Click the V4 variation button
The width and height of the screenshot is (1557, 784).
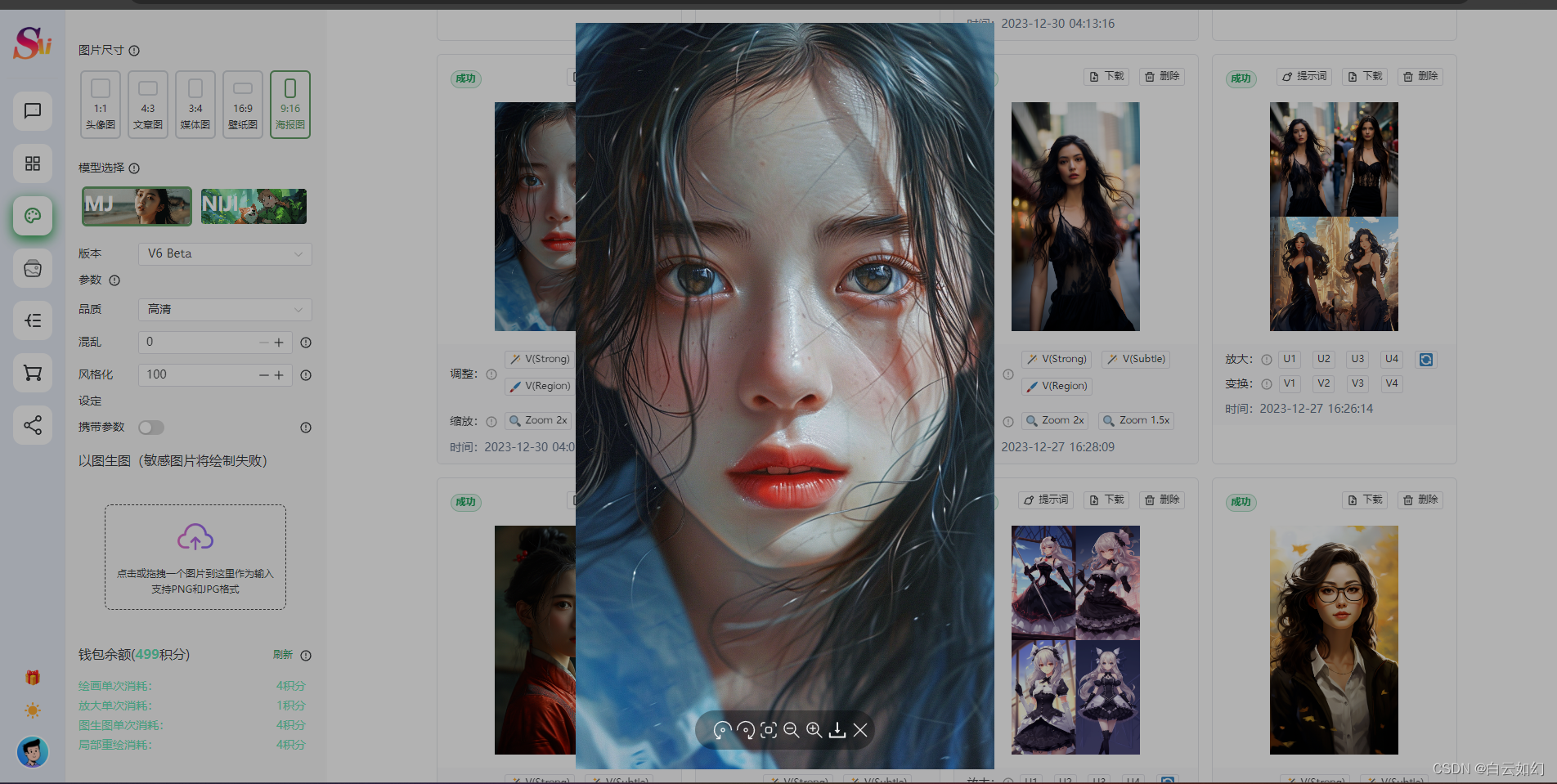point(1392,383)
